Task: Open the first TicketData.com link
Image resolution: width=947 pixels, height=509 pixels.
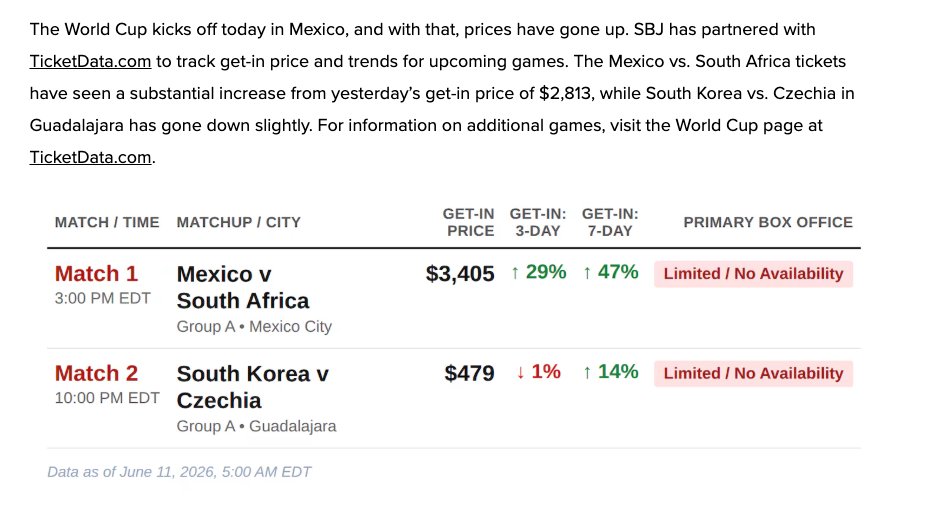Action: tap(90, 62)
